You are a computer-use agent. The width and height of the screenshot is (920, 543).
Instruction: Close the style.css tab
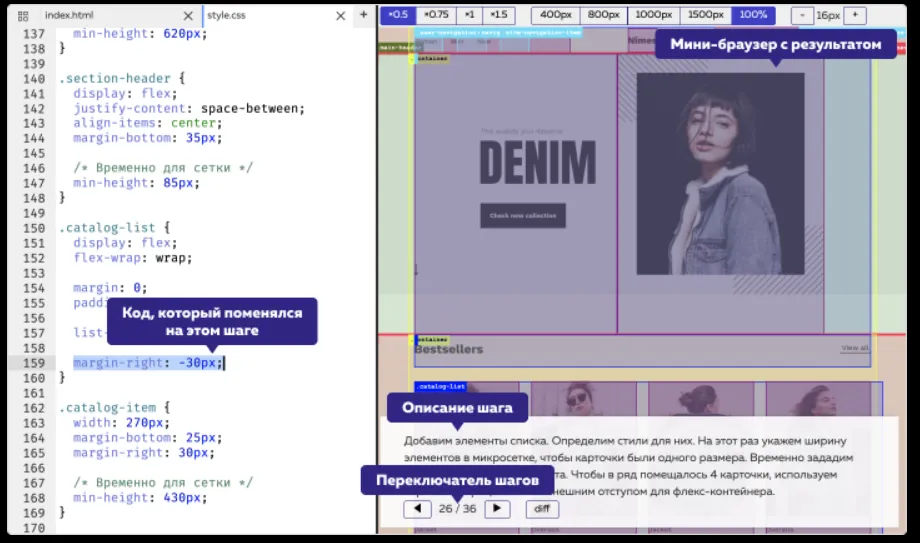click(x=340, y=16)
